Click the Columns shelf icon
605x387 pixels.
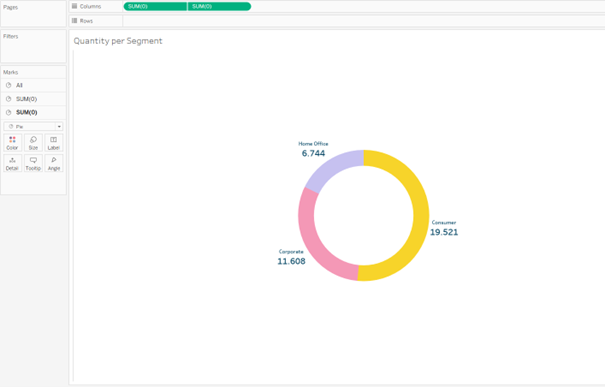(x=74, y=6)
